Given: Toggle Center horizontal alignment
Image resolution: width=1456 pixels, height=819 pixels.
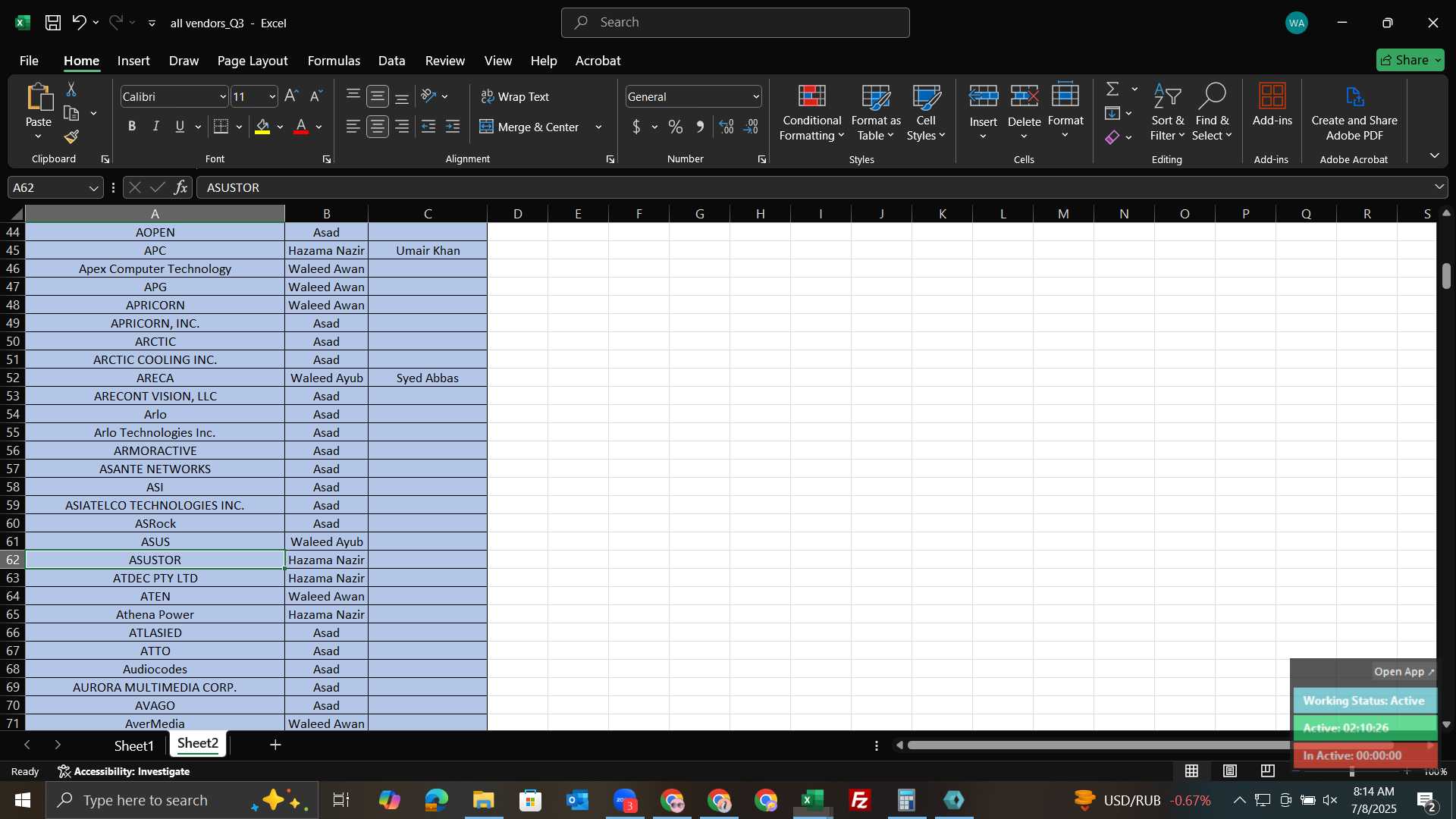Looking at the screenshot, I should 378,127.
